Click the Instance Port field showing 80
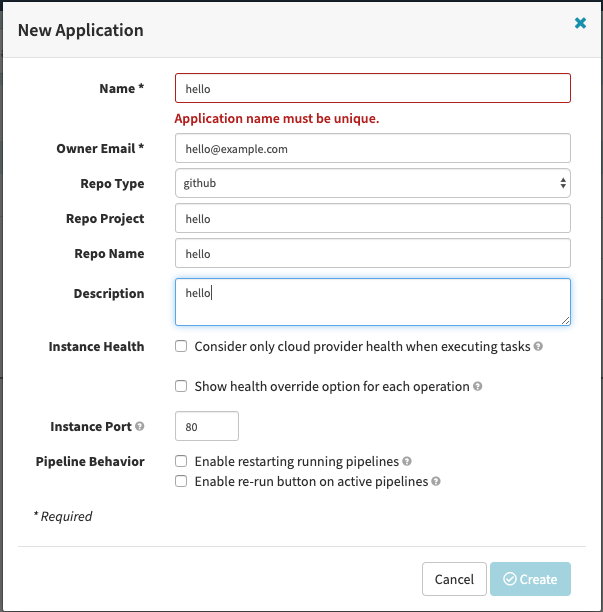Viewport: 603px width, 612px height. (207, 426)
